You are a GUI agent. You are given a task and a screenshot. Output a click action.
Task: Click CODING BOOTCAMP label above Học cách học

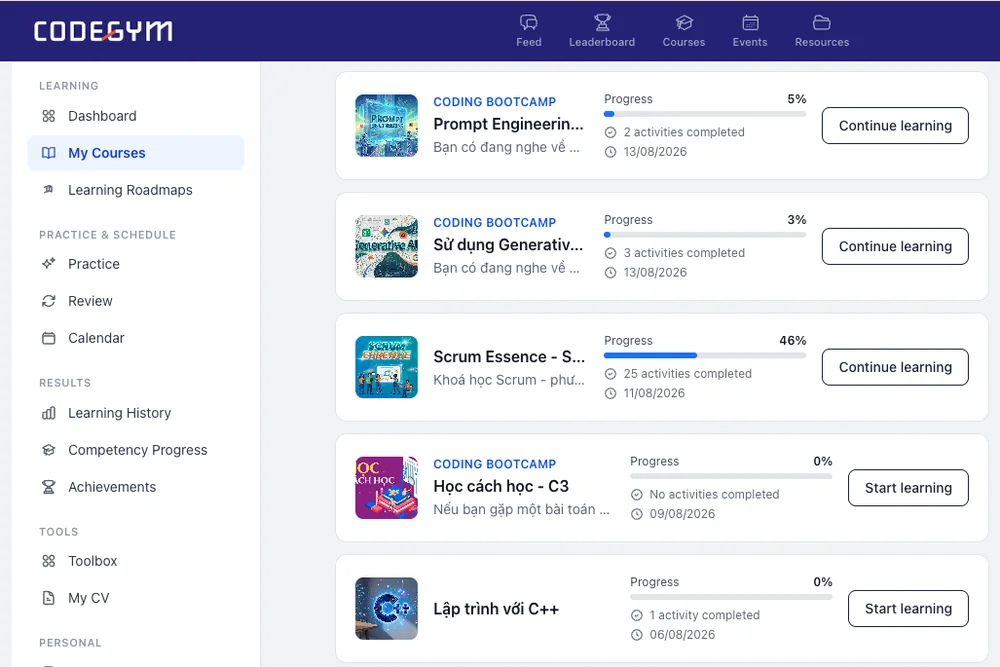pos(494,464)
